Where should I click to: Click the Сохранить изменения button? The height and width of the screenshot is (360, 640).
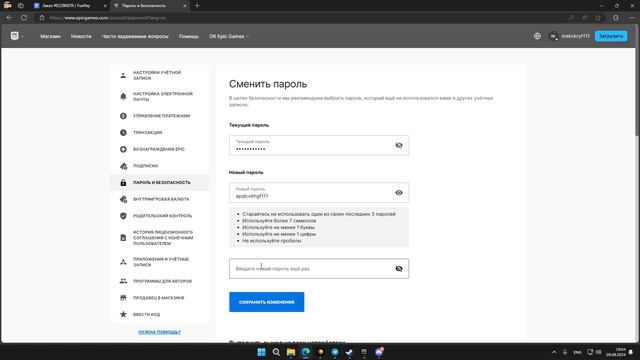[267, 302]
